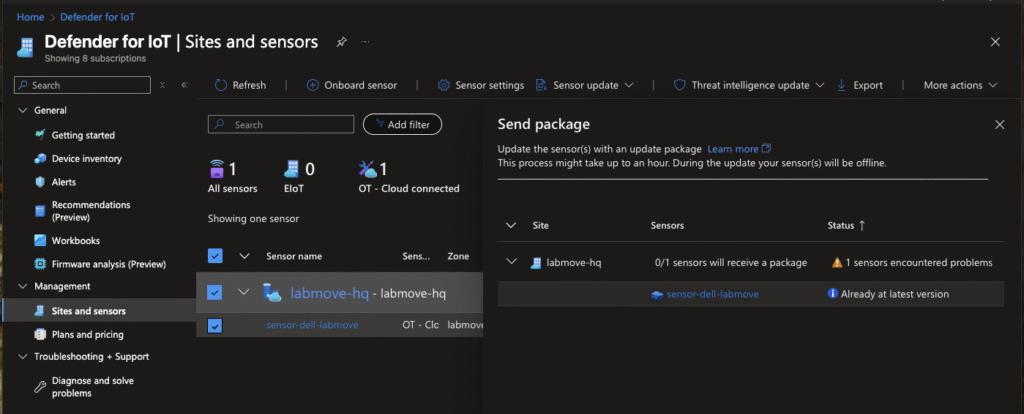Open Device inventory
This screenshot has height=414, width=1024.
(x=87, y=159)
